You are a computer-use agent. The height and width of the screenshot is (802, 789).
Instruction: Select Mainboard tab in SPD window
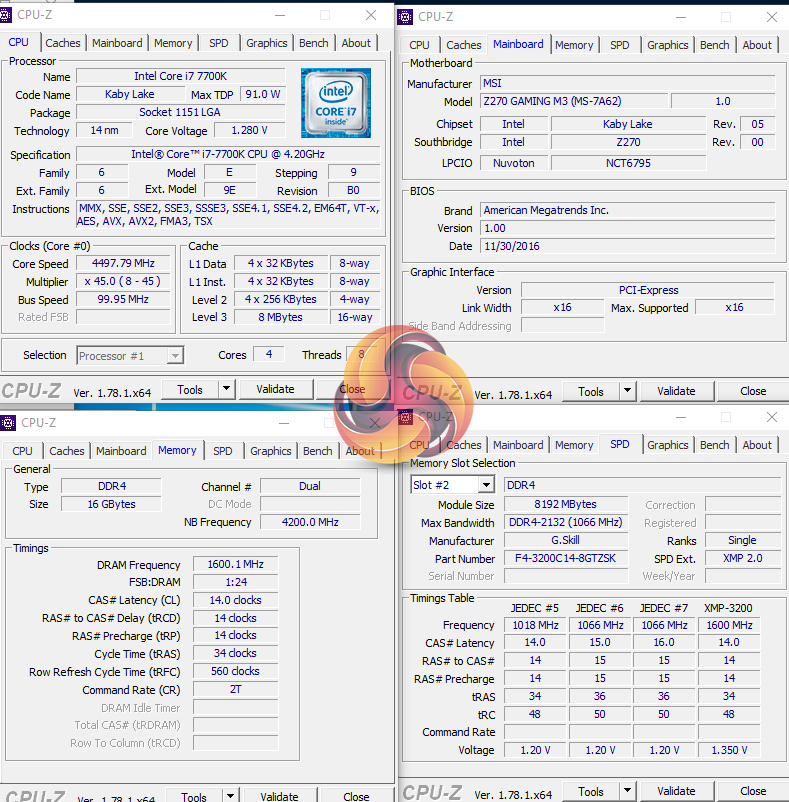pyautogui.click(x=518, y=445)
